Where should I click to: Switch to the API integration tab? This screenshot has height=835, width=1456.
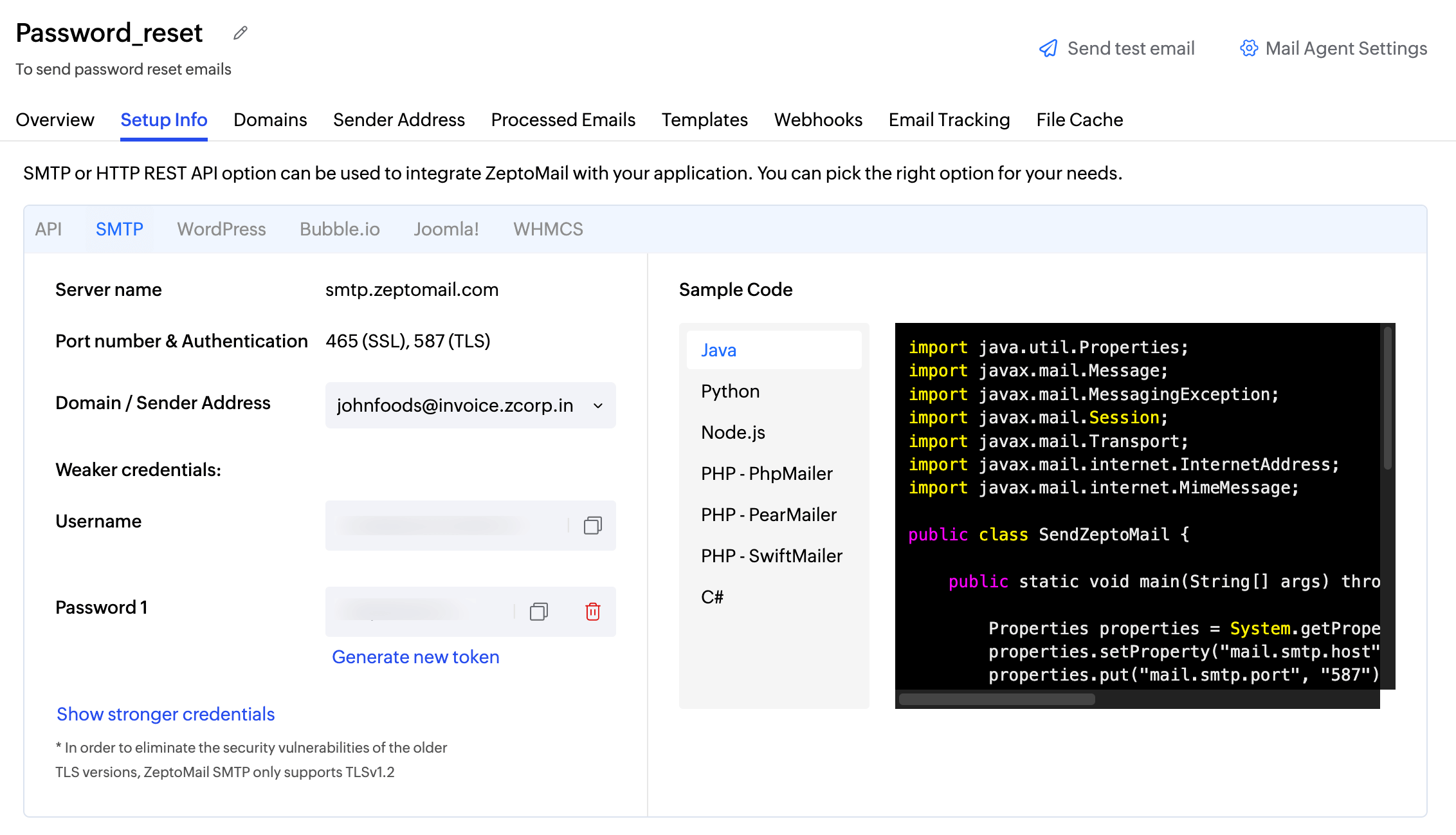pyautogui.click(x=49, y=229)
